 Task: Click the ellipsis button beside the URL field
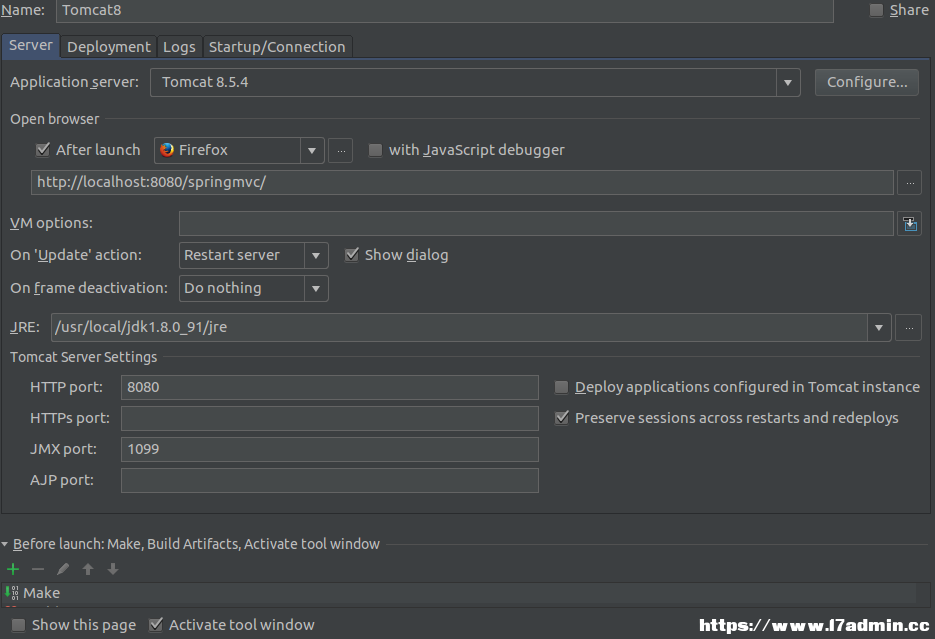pos(910,183)
